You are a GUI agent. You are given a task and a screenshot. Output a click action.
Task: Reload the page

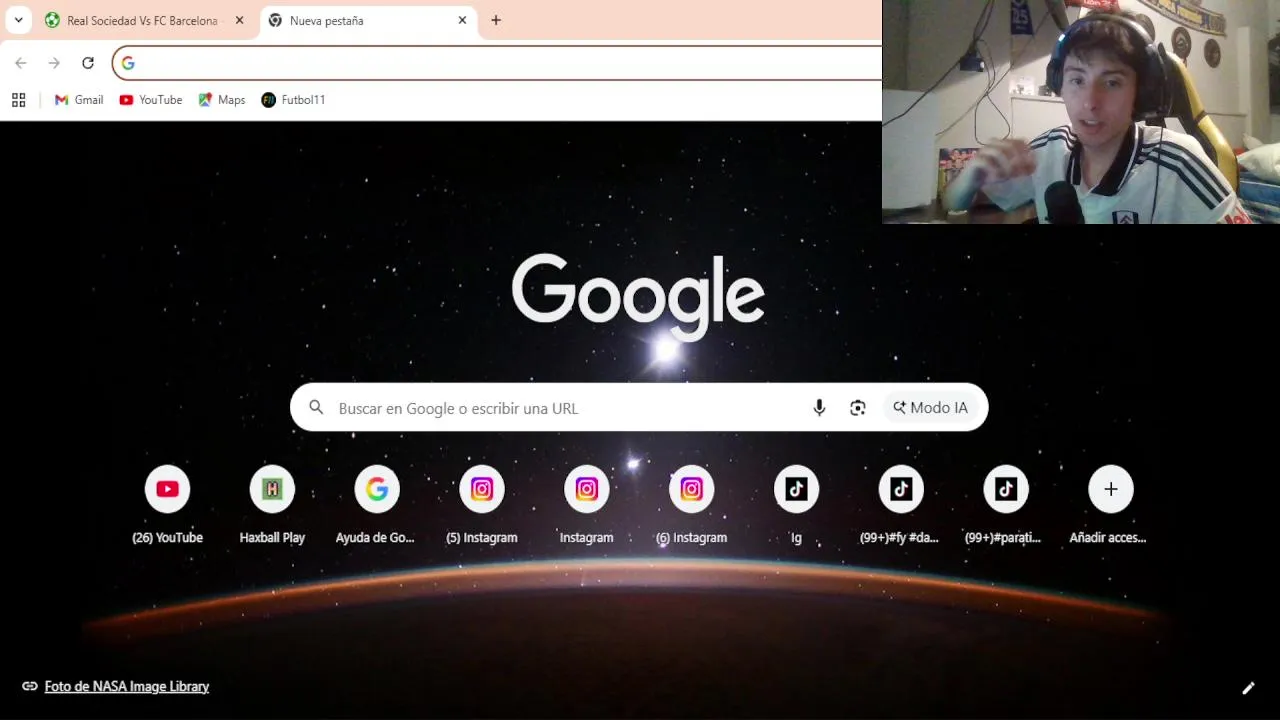[x=88, y=63]
